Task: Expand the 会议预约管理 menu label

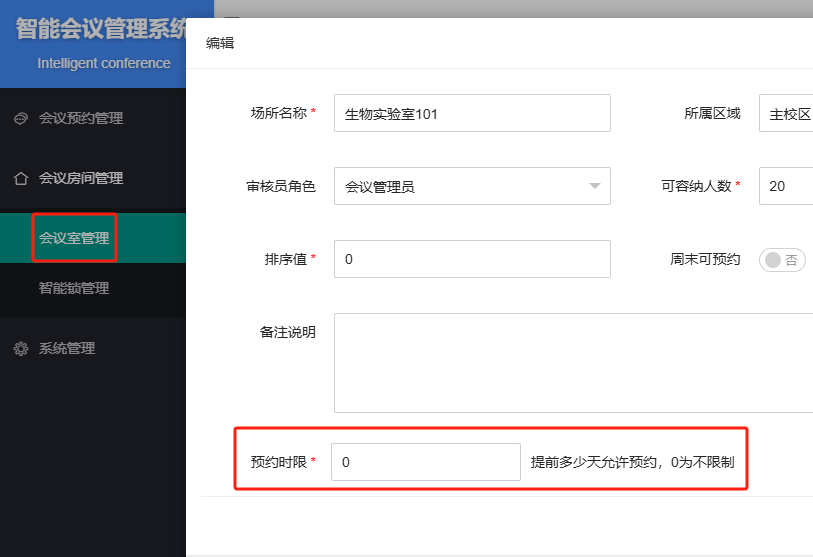Action: (81, 119)
